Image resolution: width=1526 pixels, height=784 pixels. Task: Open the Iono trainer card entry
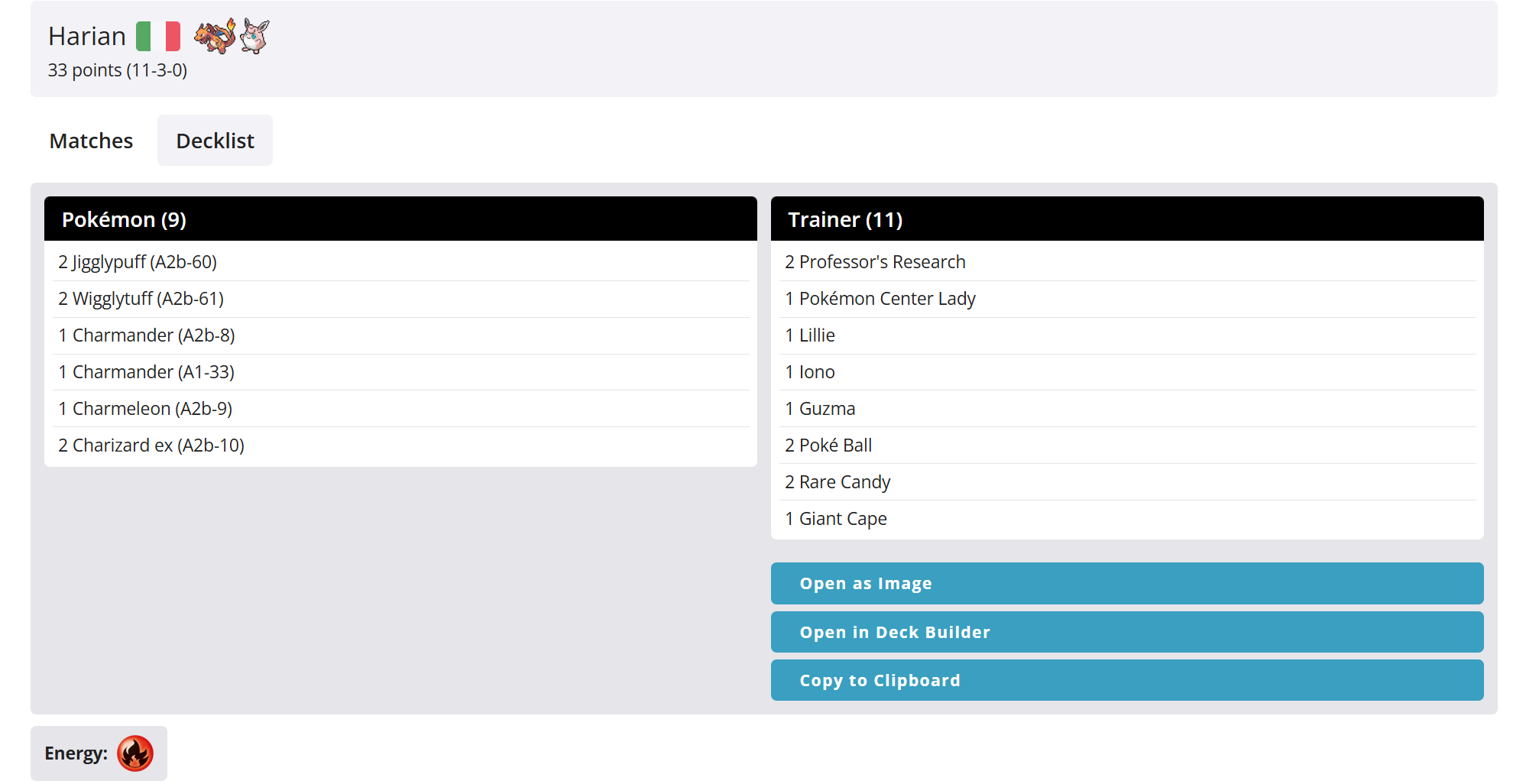coord(810,372)
